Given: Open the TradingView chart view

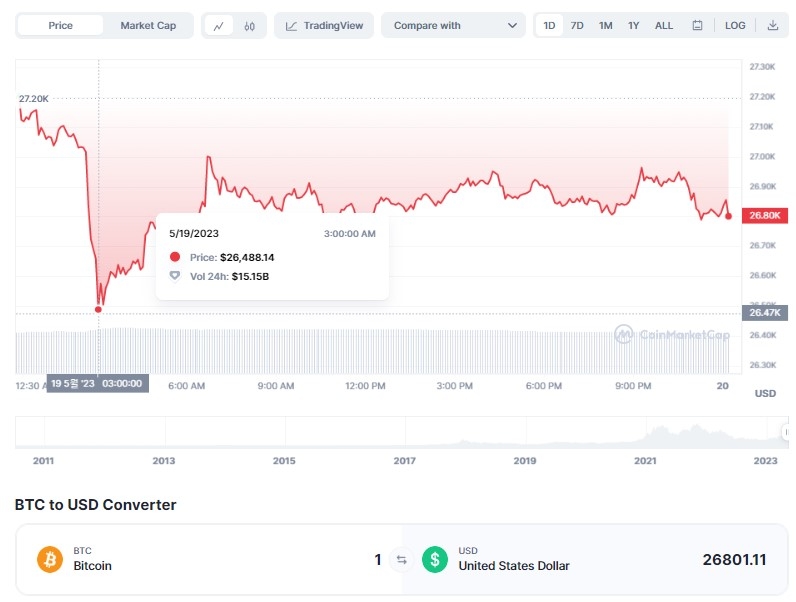Looking at the screenshot, I should pos(325,25).
